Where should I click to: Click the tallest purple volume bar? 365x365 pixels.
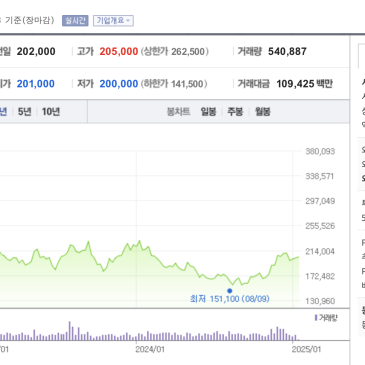click(70, 331)
